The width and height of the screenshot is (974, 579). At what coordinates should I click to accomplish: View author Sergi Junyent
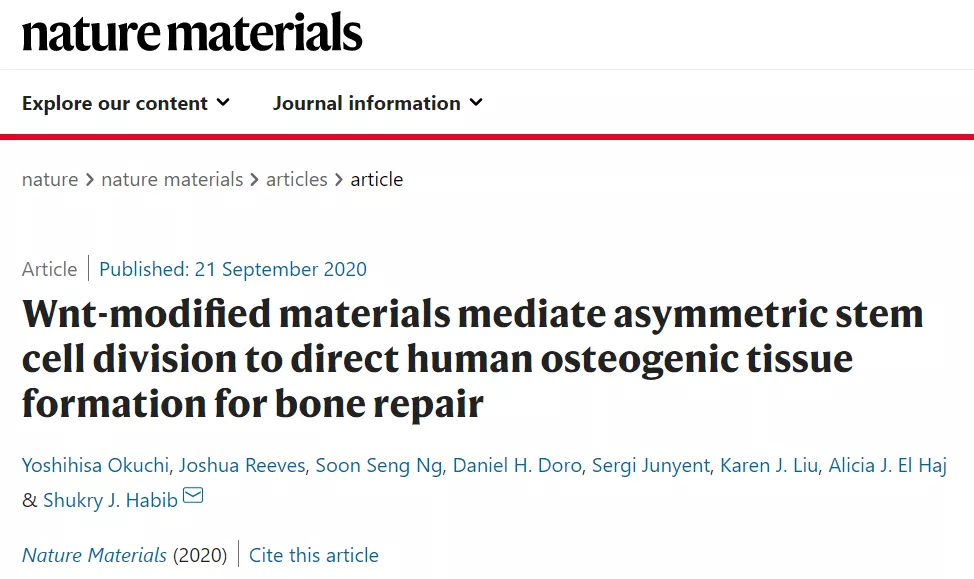[x=650, y=465]
